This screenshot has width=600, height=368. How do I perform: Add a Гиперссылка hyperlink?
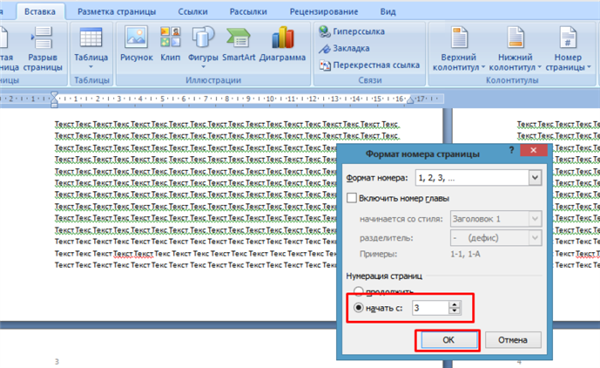[352, 31]
